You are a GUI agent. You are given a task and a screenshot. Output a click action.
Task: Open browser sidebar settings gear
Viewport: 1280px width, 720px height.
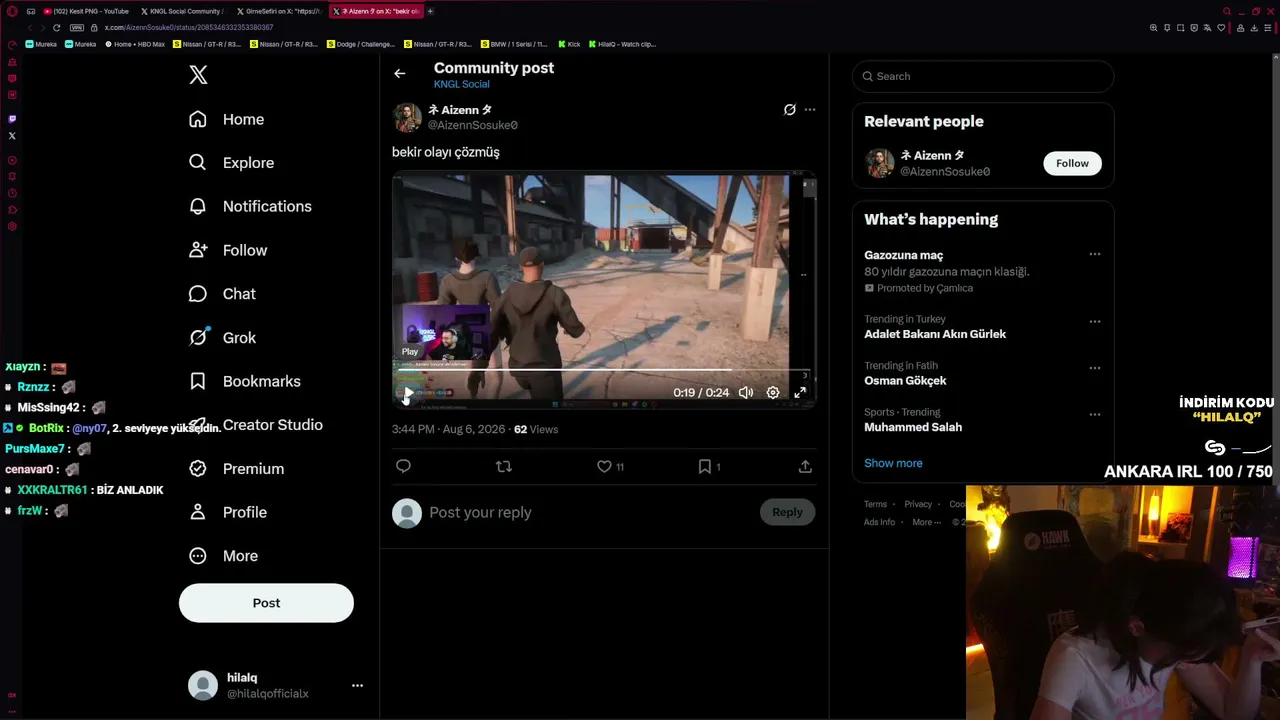click(12, 227)
